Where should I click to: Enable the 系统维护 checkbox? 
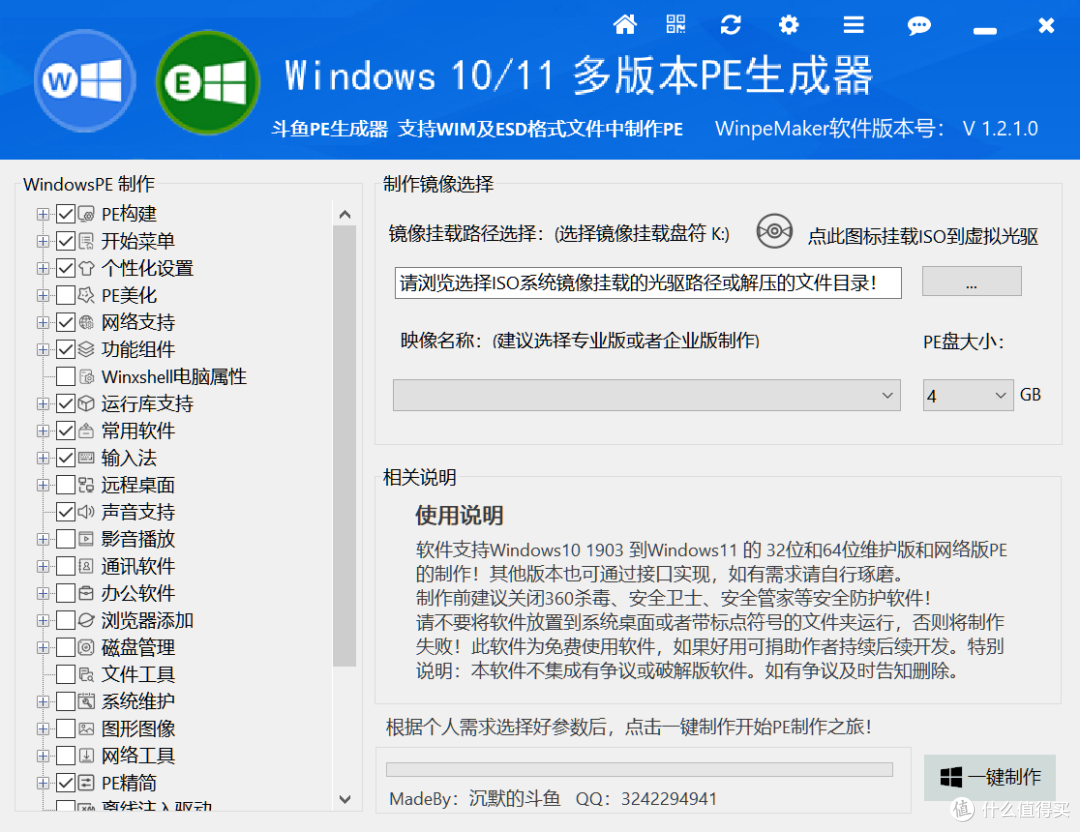coord(65,701)
